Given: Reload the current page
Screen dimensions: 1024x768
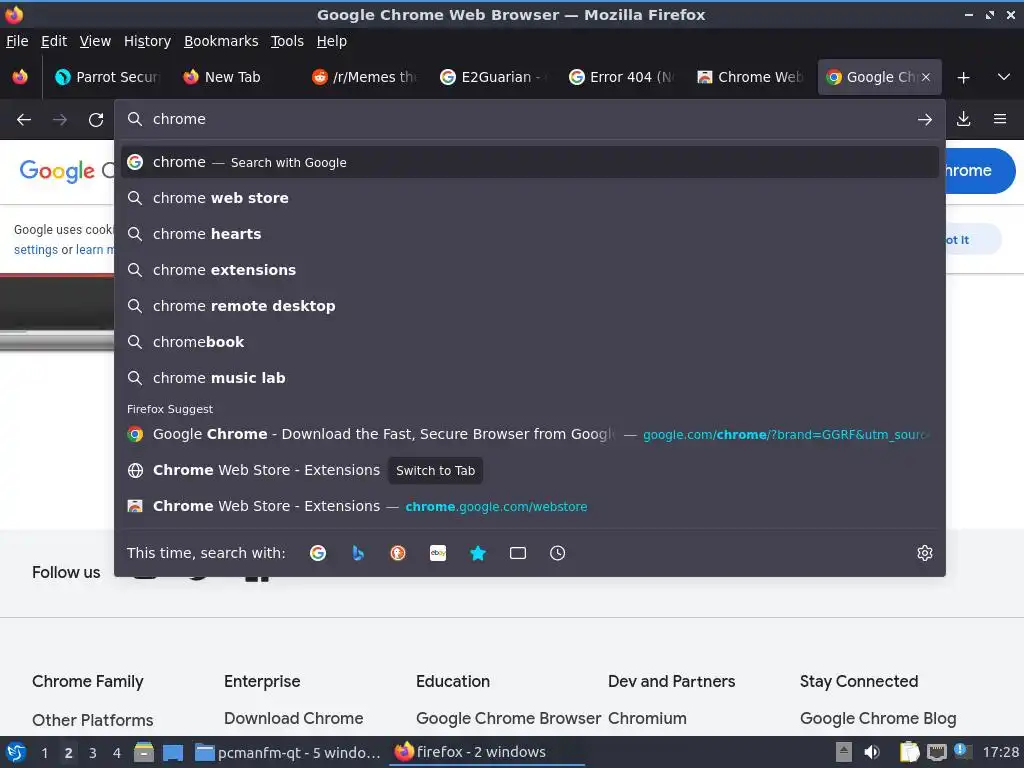Looking at the screenshot, I should click(x=96, y=120).
